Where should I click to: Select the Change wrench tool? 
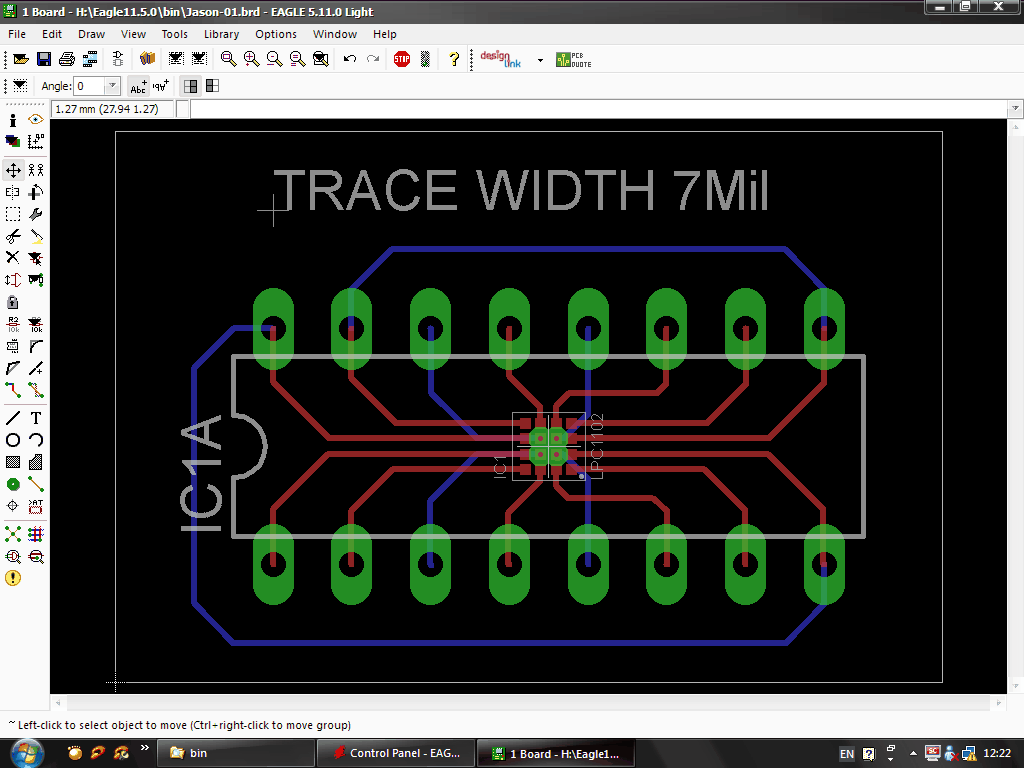click(x=36, y=214)
